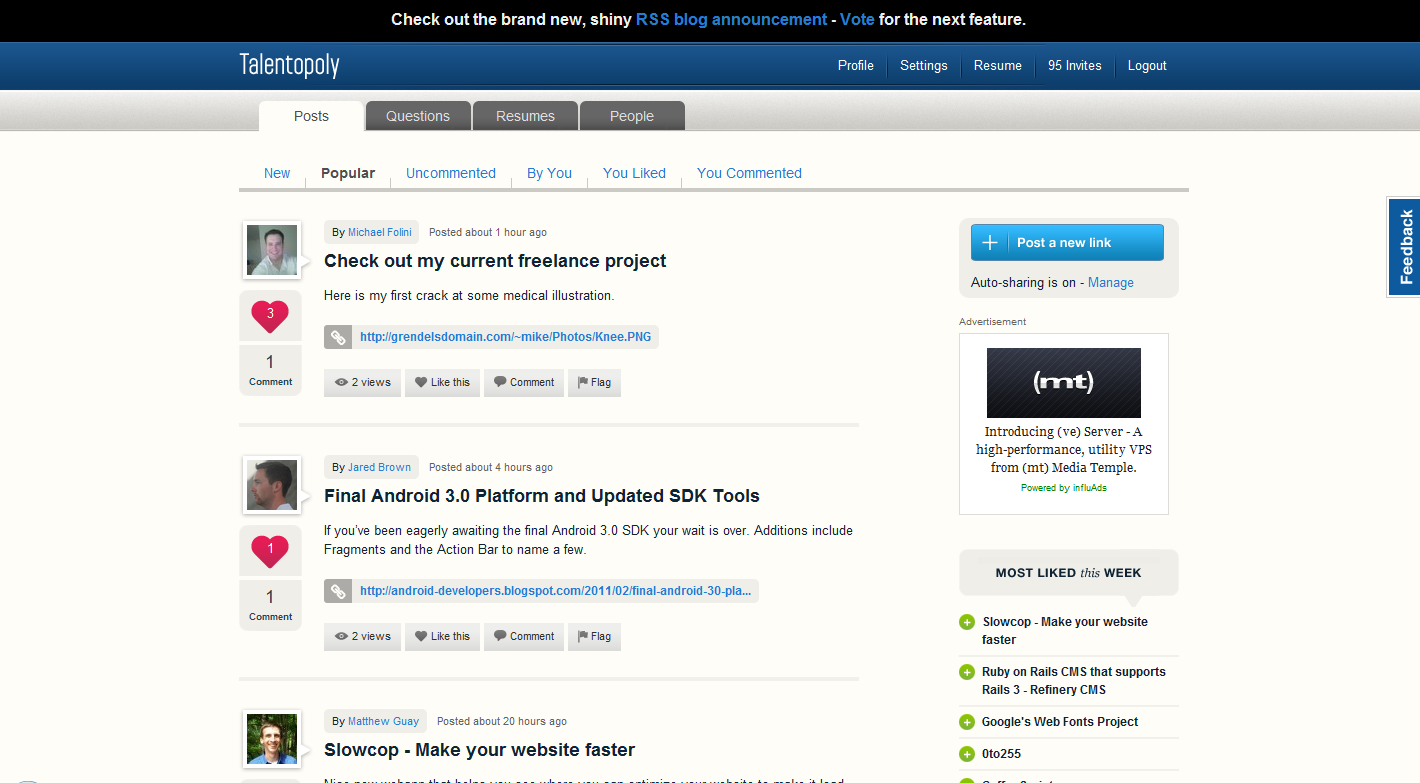Click heart icon on Android 3.0 post
1420x783 pixels.
click(270, 550)
